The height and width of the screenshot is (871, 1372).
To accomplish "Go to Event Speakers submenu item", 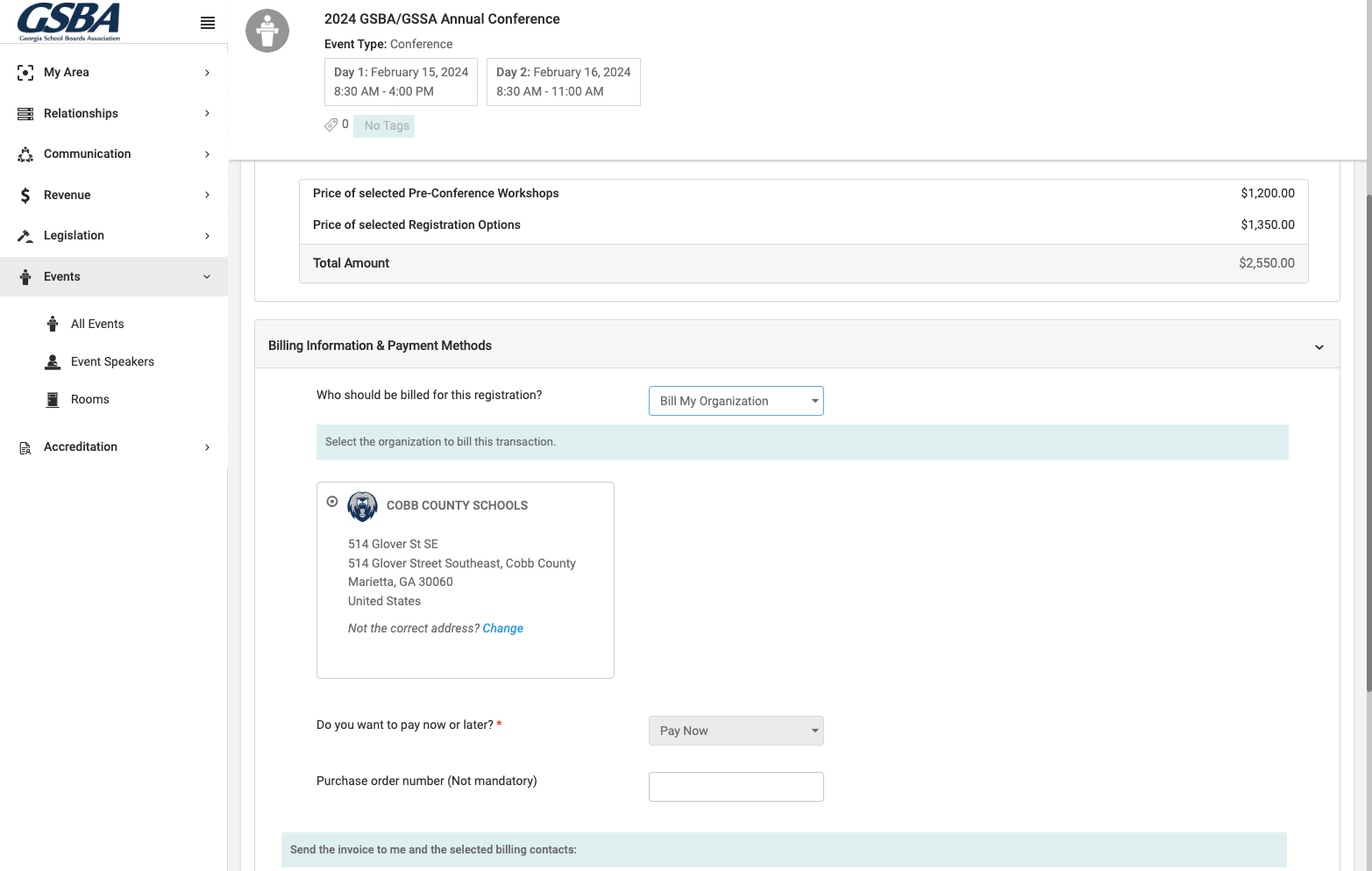I will [112, 361].
